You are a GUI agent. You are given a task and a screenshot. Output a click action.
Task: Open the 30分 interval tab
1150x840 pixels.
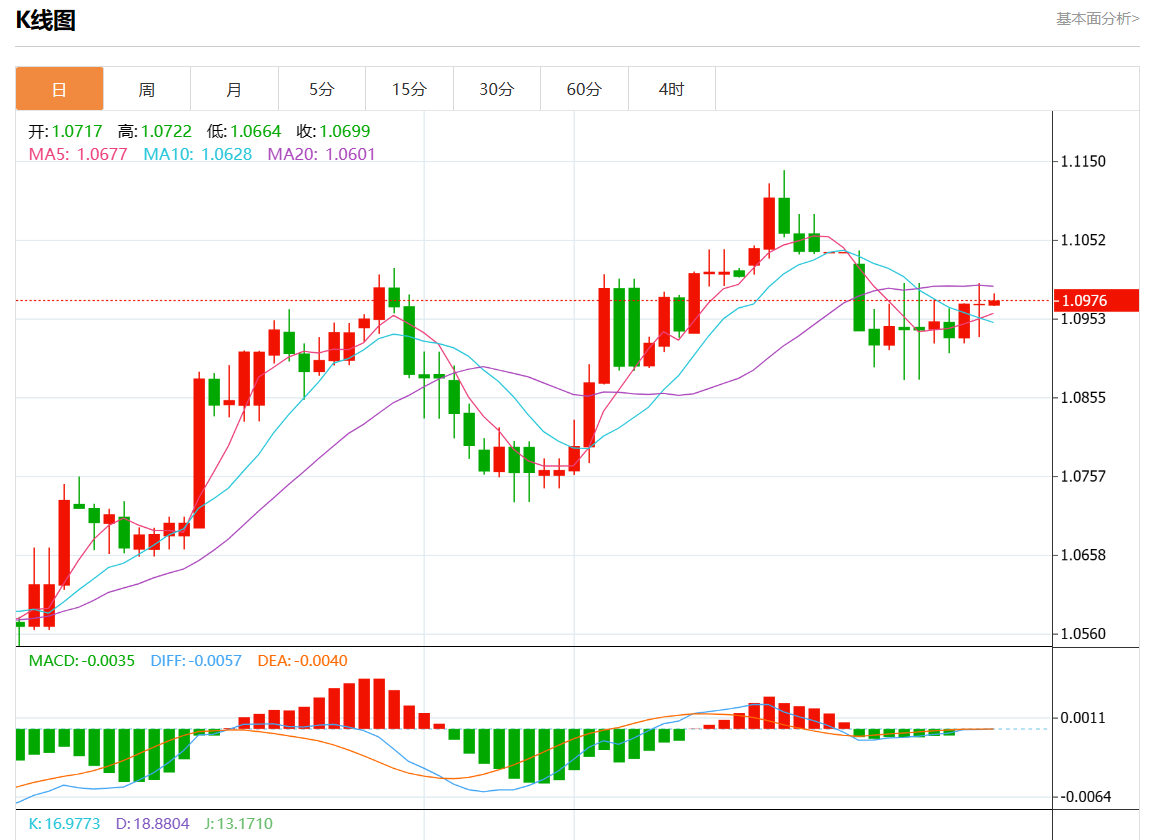tap(497, 89)
